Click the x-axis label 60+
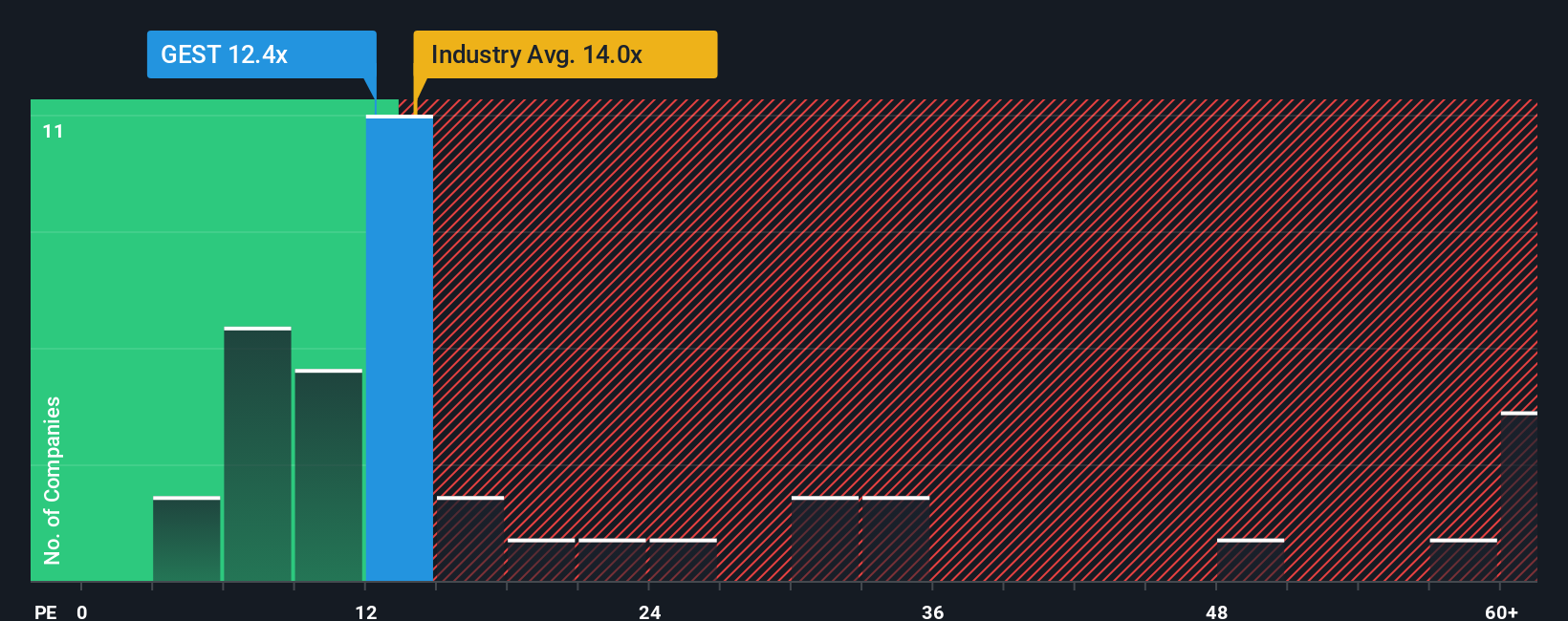The width and height of the screenshot is (1568, 621). 1501,611
